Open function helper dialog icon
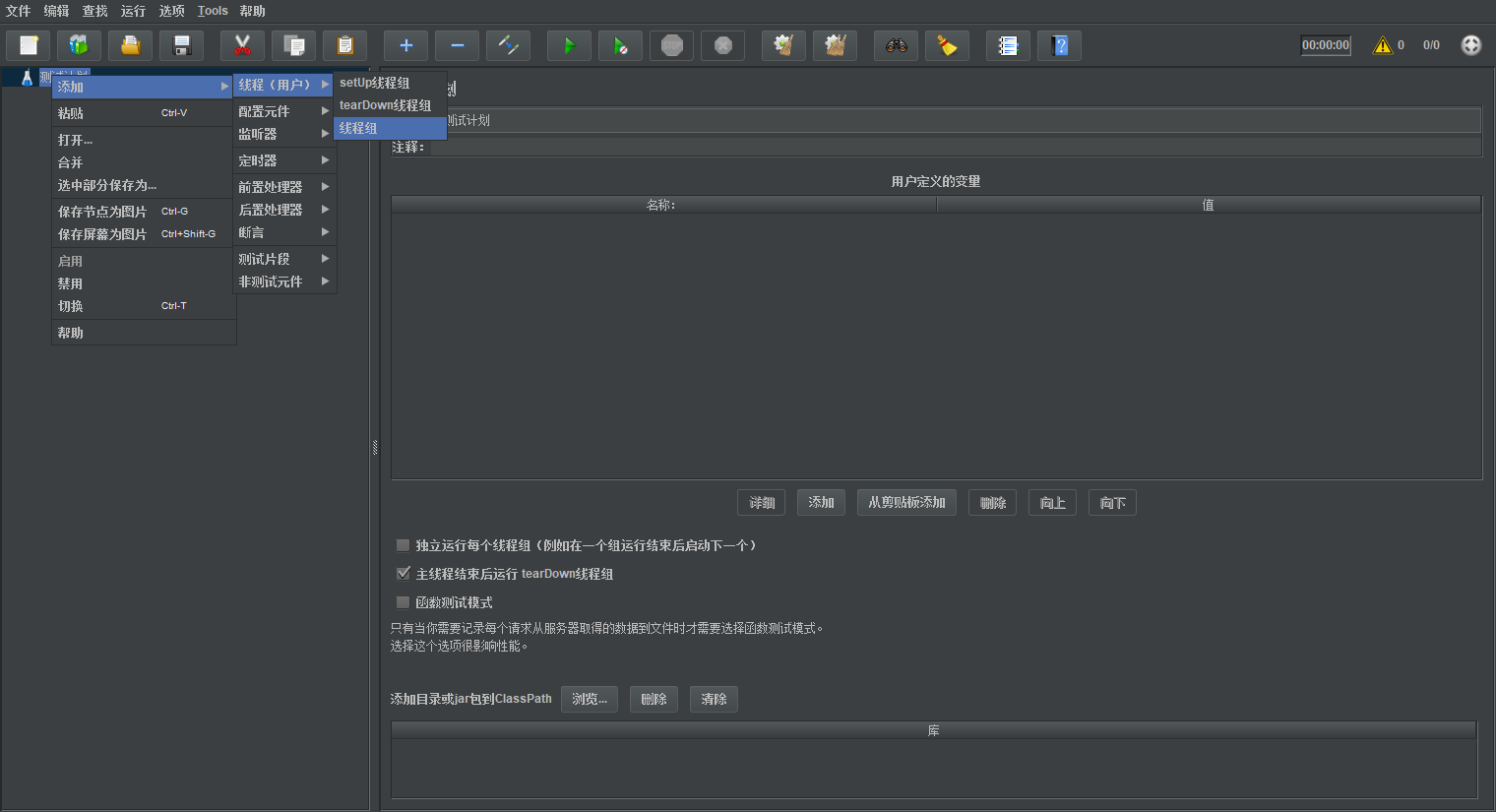 point(1008,45)
